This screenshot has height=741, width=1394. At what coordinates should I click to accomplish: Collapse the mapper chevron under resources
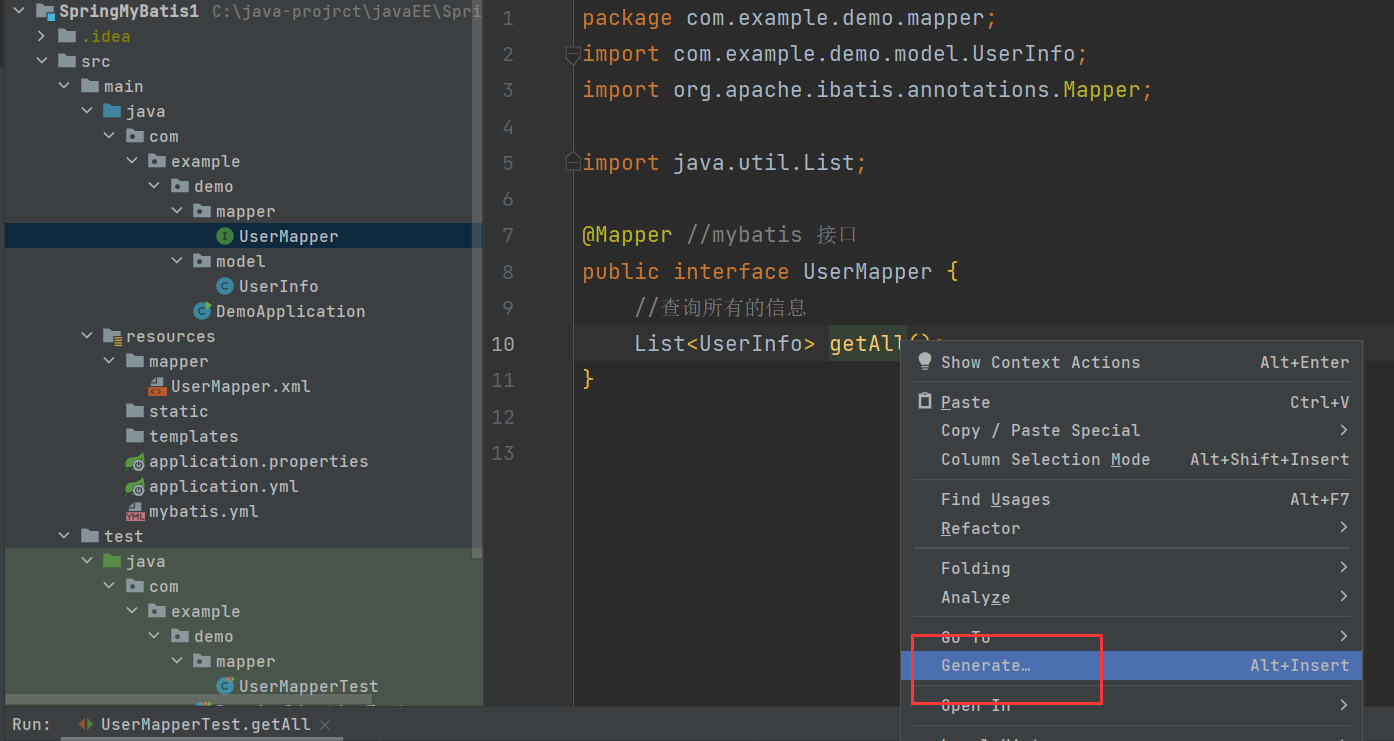point(109,361)
